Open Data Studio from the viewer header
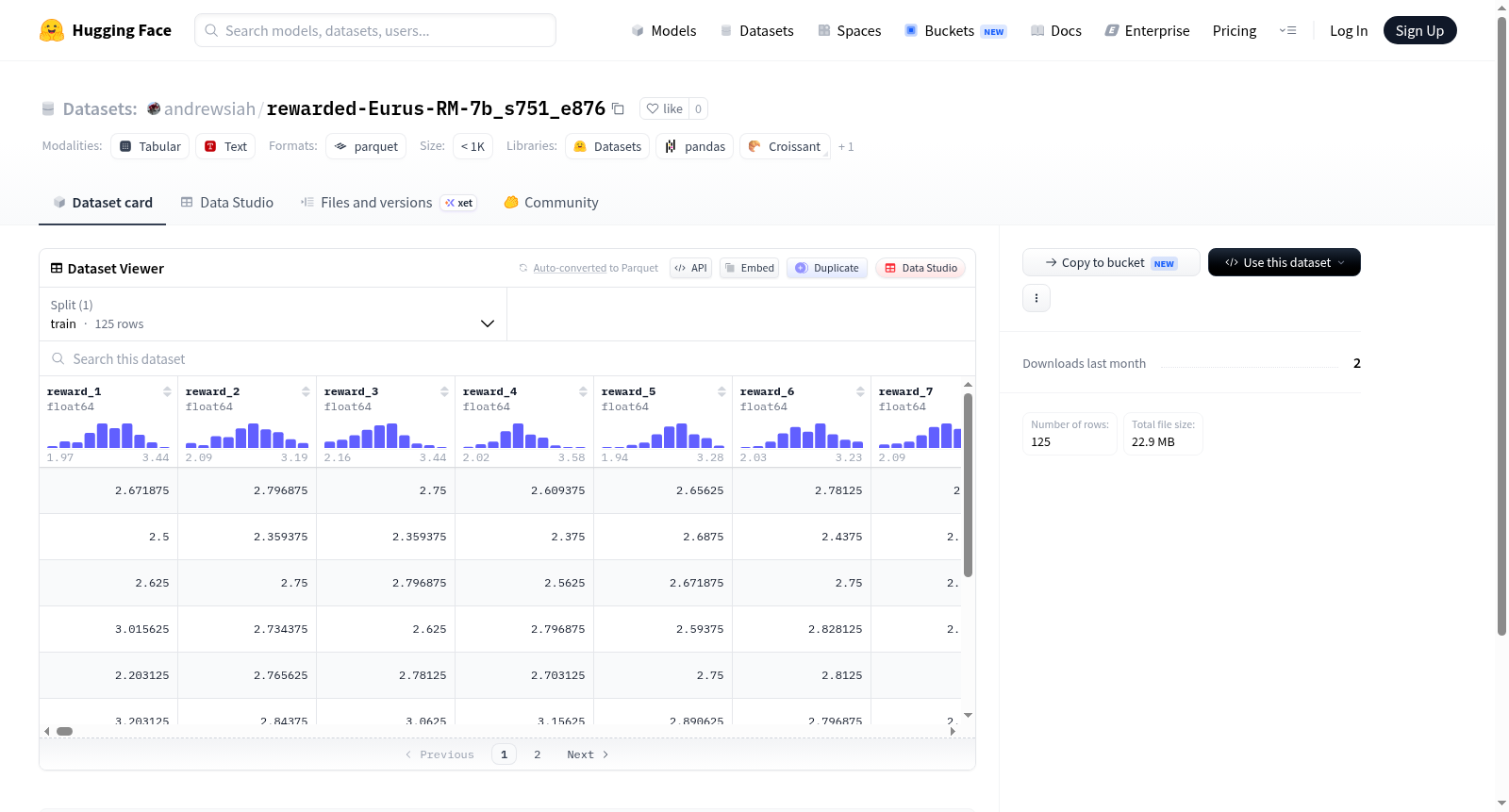Screen dimensions: 1509x812 click(920, 268)
